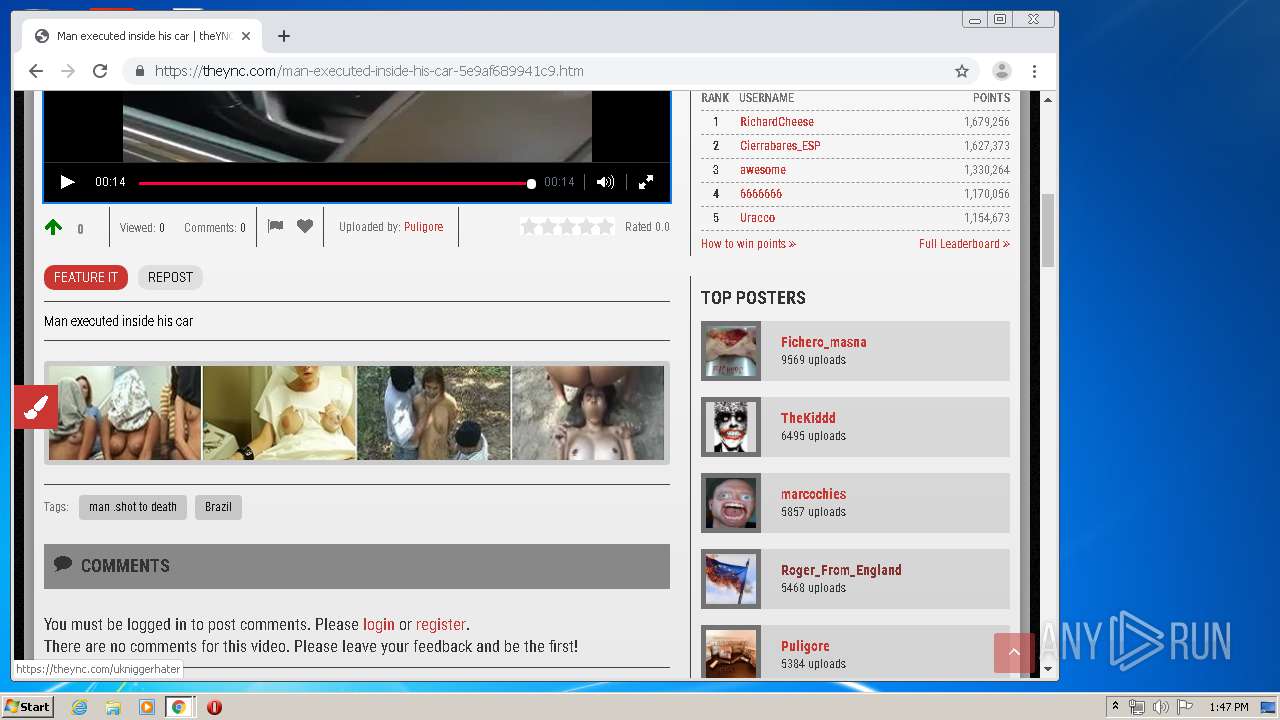Follow the register link

441,624
